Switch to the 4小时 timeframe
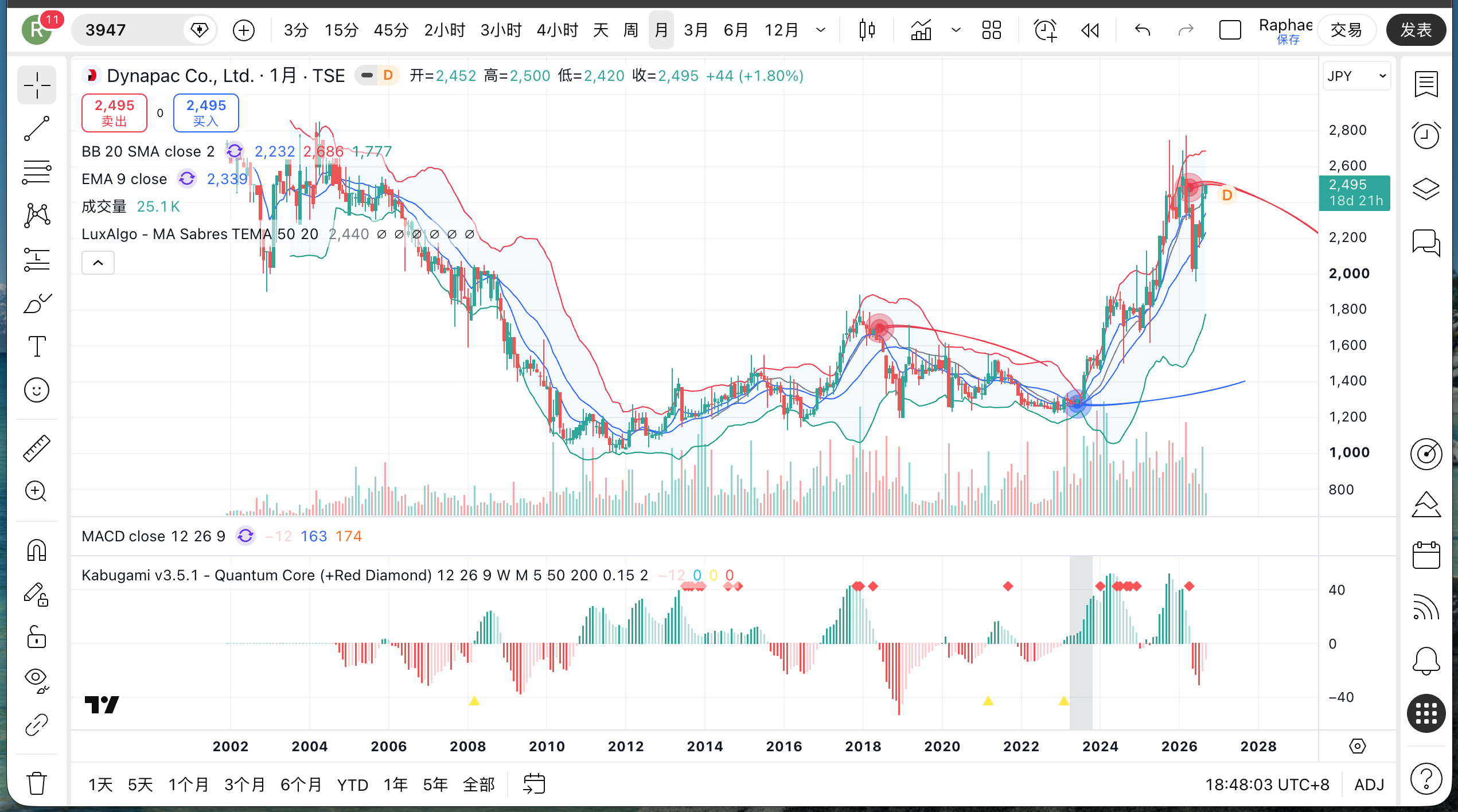Viewport: 1458px width, 812px height. 557,30
